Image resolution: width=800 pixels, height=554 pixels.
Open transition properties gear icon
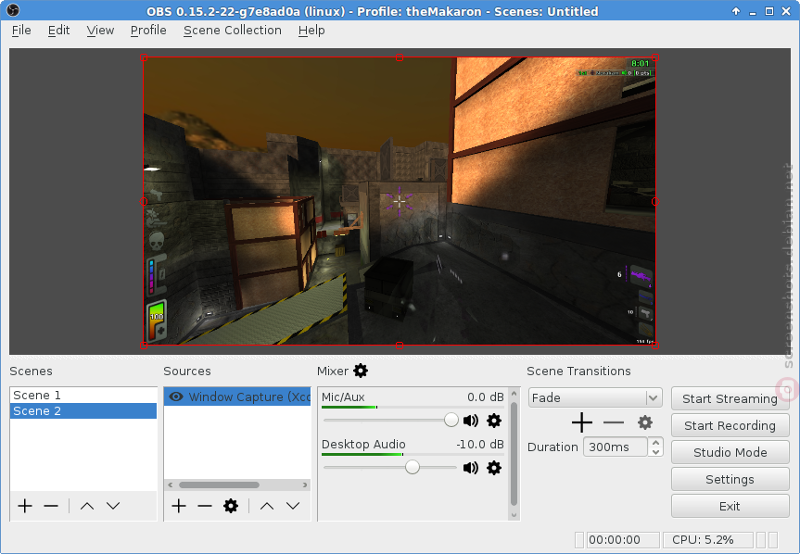pos(645,422)
